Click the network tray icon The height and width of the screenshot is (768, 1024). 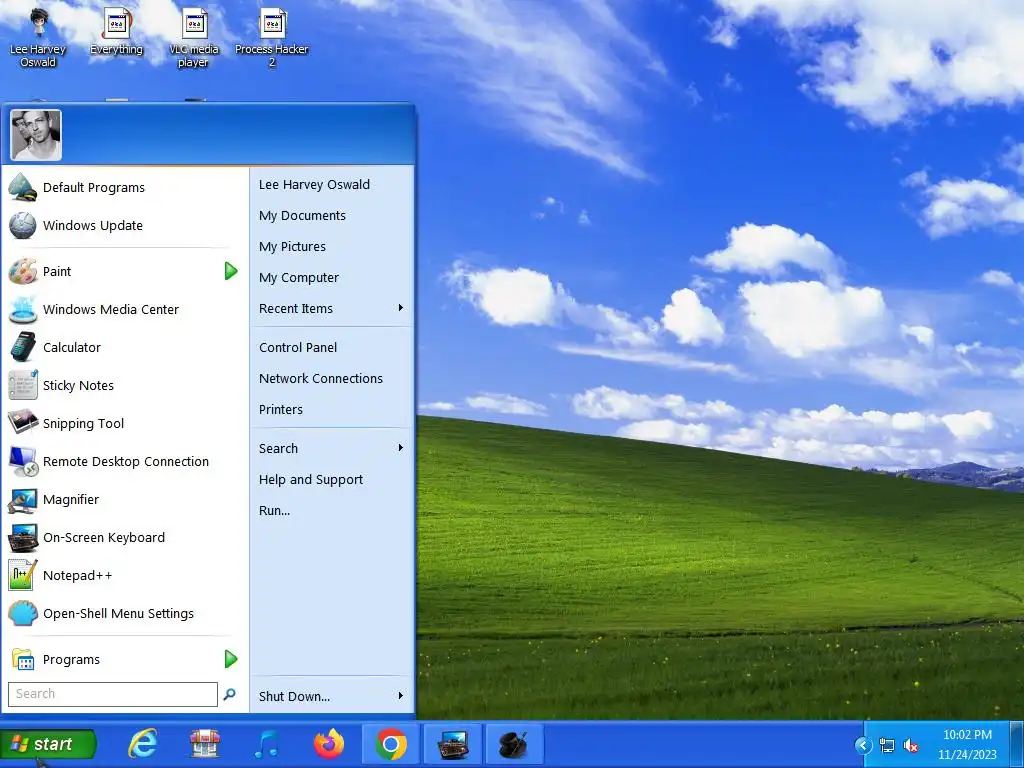pos(887,745)
